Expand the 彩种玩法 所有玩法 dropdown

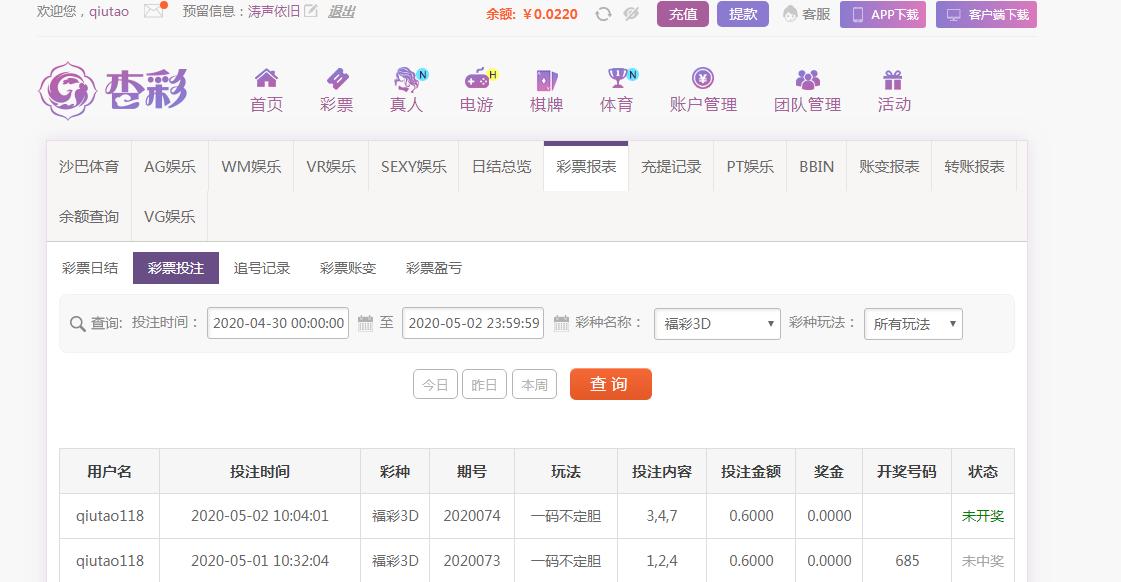pos(912,323)
